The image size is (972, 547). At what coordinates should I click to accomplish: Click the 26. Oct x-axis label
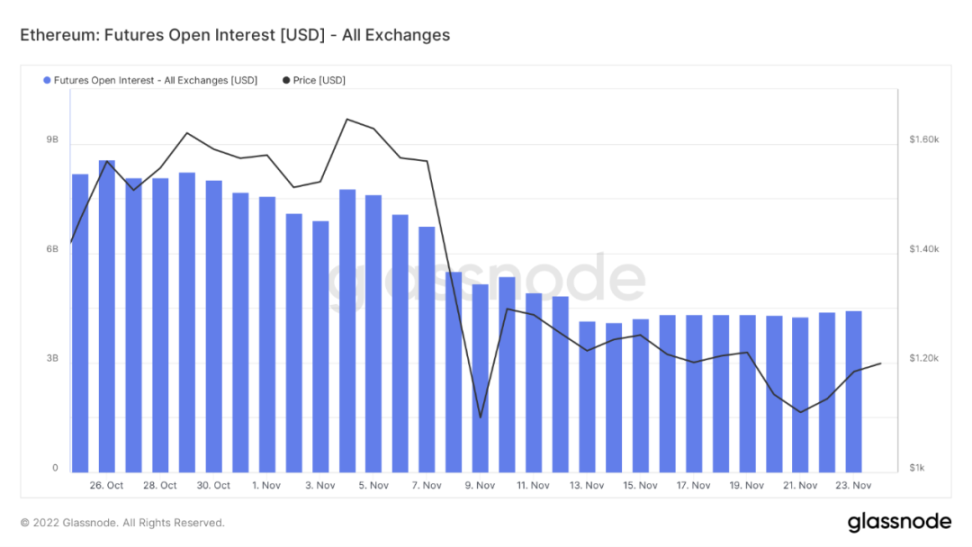(x=106, y=486)
